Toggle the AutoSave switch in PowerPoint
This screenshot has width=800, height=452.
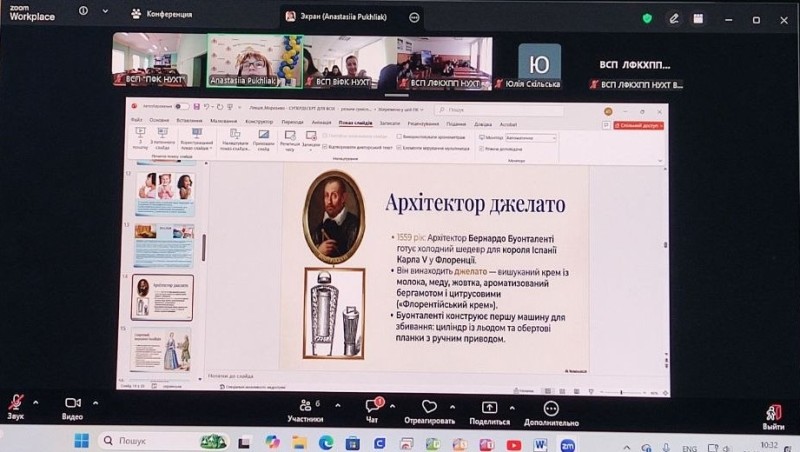click(x=181, y=107)
